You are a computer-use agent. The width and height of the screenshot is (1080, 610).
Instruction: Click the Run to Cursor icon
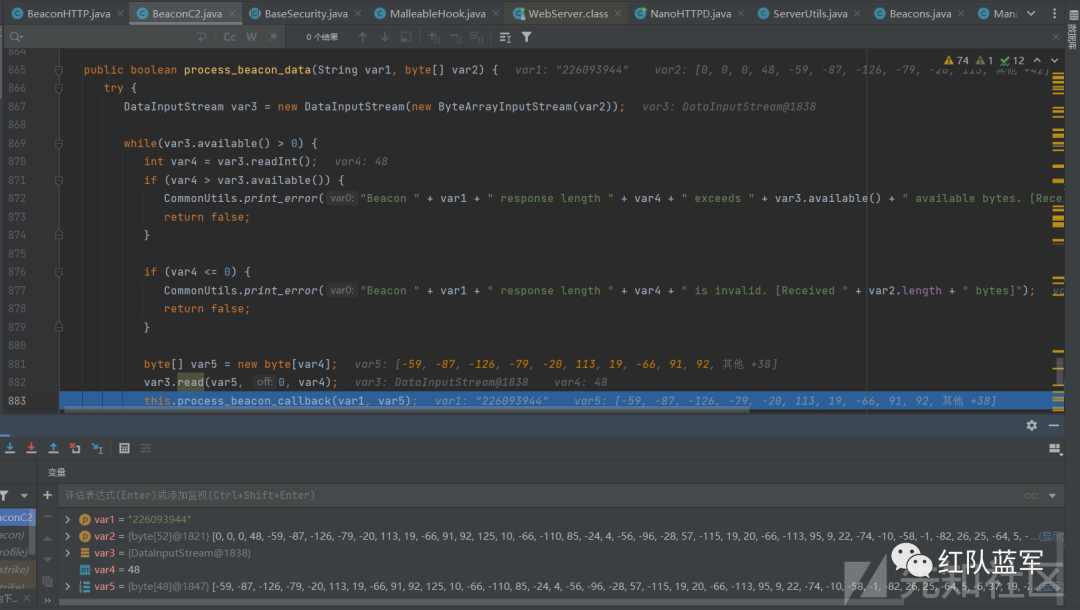click(97, 448)
